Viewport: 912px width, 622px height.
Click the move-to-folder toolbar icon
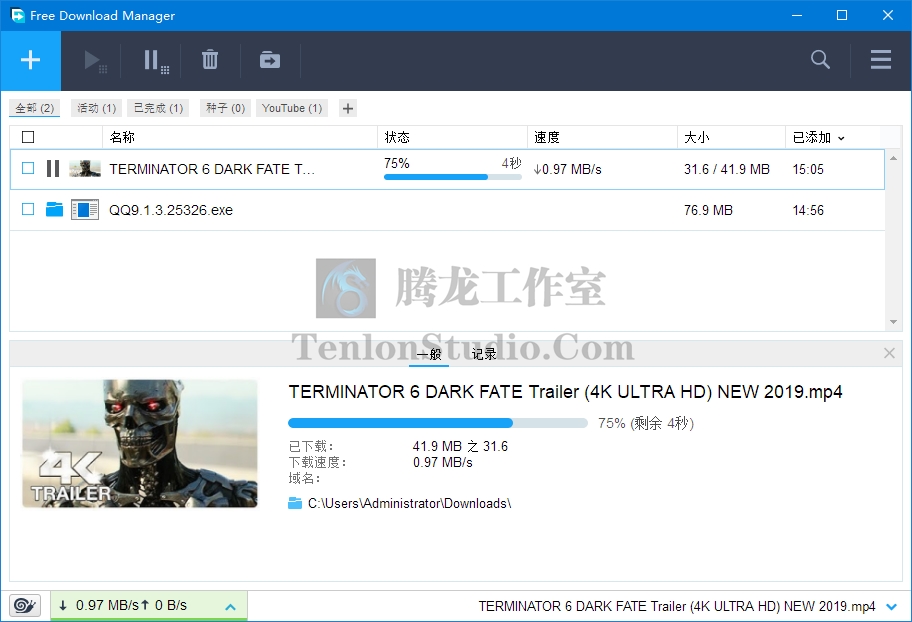pyautogui.click(x=270, y=60)
